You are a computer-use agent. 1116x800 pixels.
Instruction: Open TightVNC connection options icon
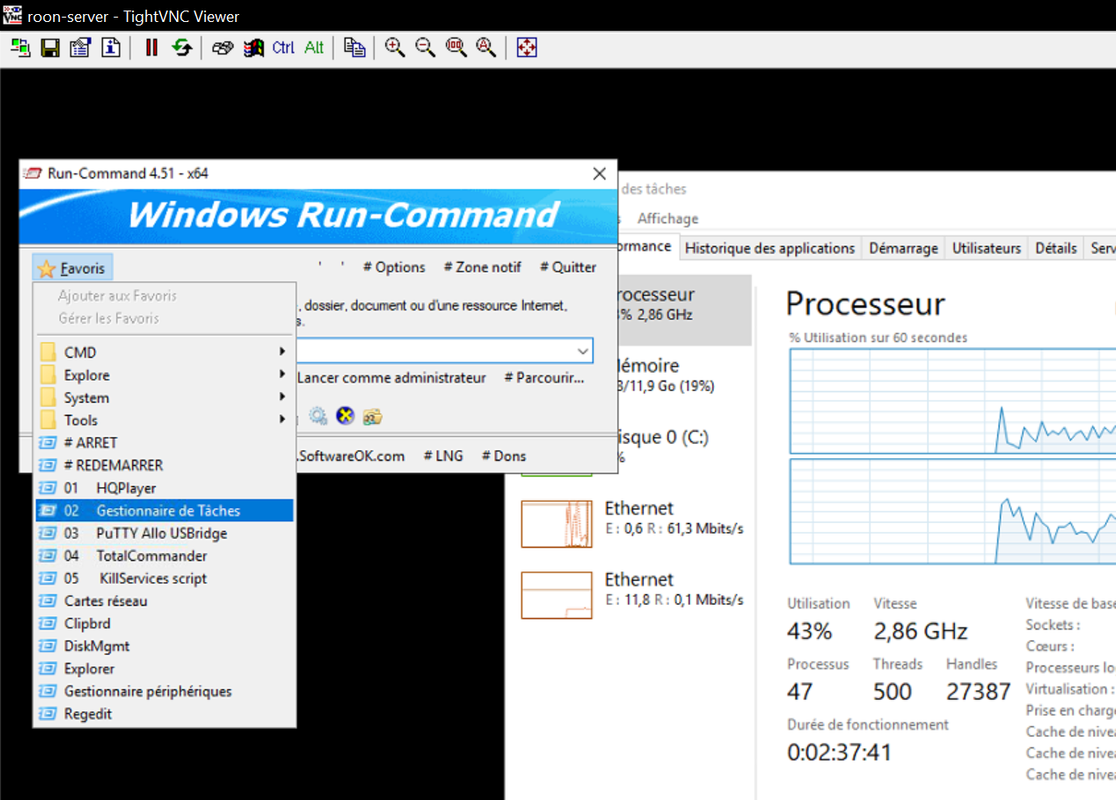pyautogui.click(x=80, y=48)
